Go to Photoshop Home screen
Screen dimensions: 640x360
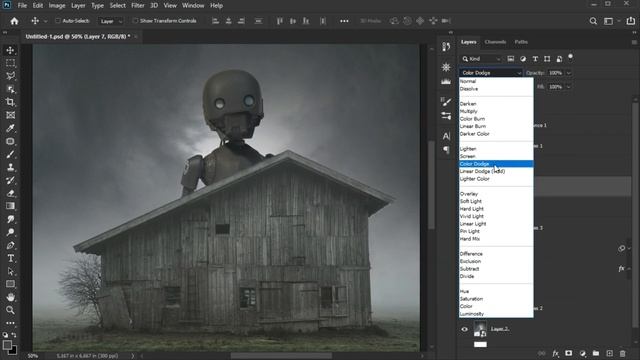14,21
